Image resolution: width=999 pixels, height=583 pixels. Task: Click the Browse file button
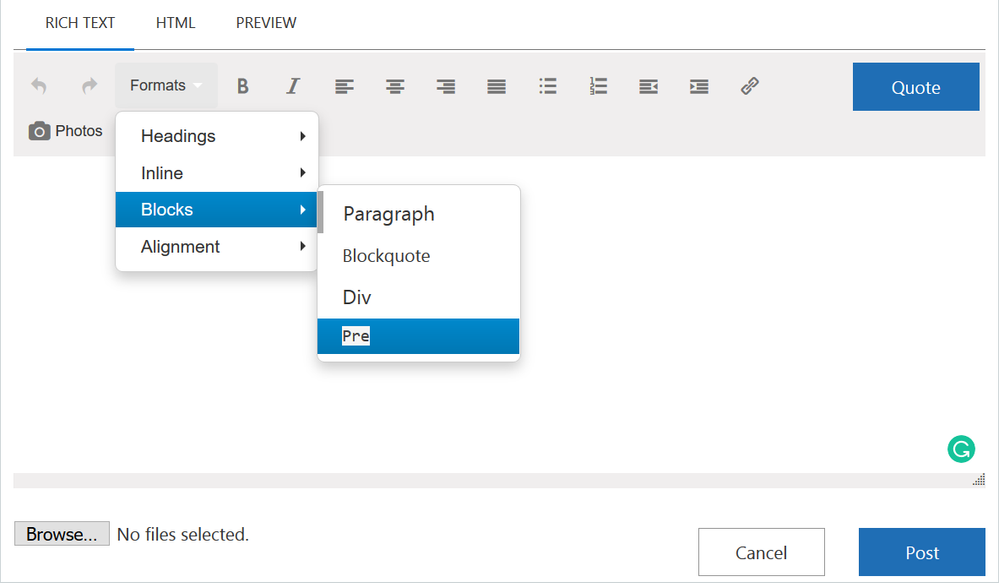(62, 534)
